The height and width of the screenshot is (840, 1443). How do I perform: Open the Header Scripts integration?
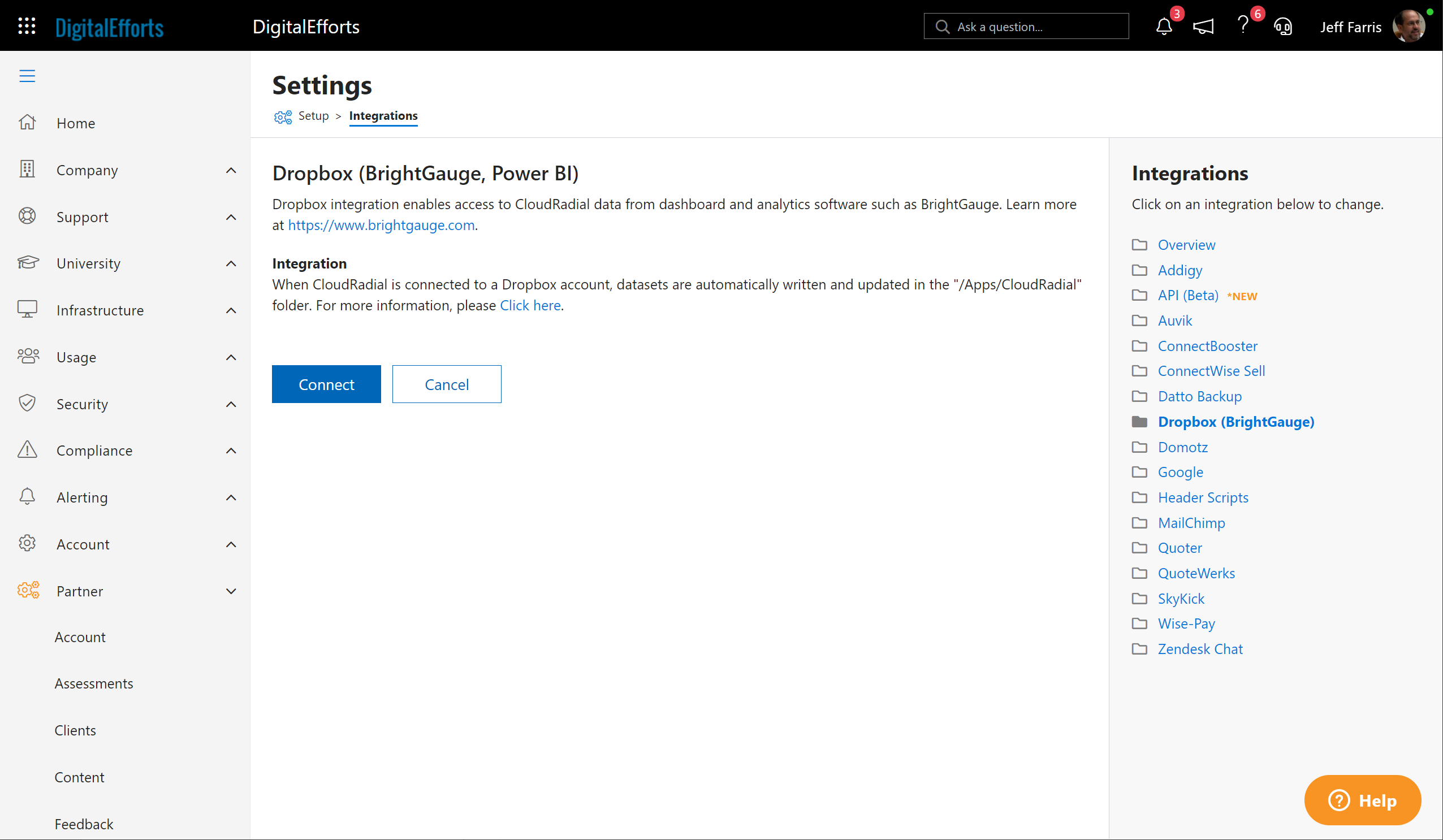tap(1203, 497)
